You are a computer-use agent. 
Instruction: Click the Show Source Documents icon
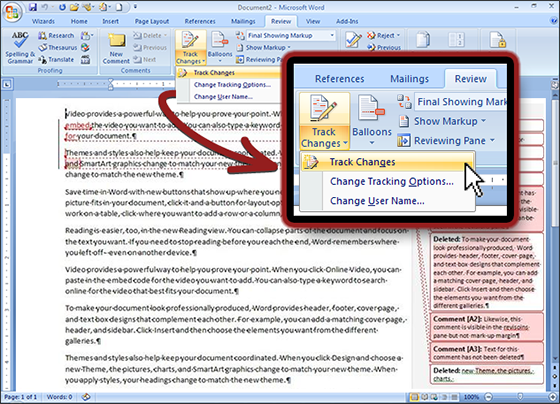(x=456, y=40)
